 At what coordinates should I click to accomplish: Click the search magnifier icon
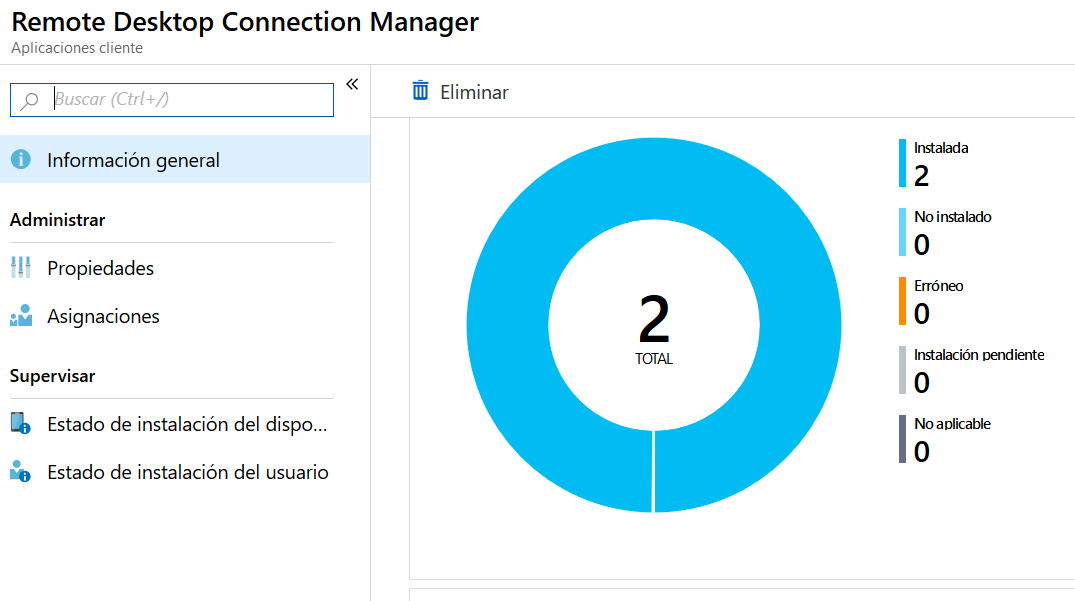coord(29,101)
